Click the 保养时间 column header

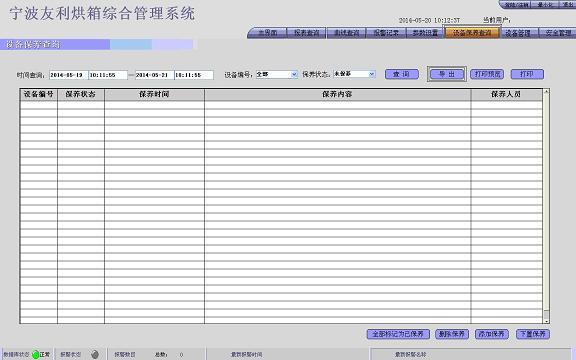pos(154,94)
